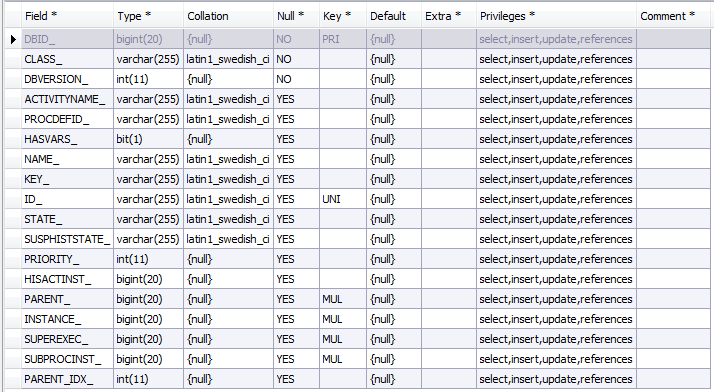Screen dimensions: 714x392
Task: Select the MUL key cell for INSTANCE_
Action: coord(342,320)
